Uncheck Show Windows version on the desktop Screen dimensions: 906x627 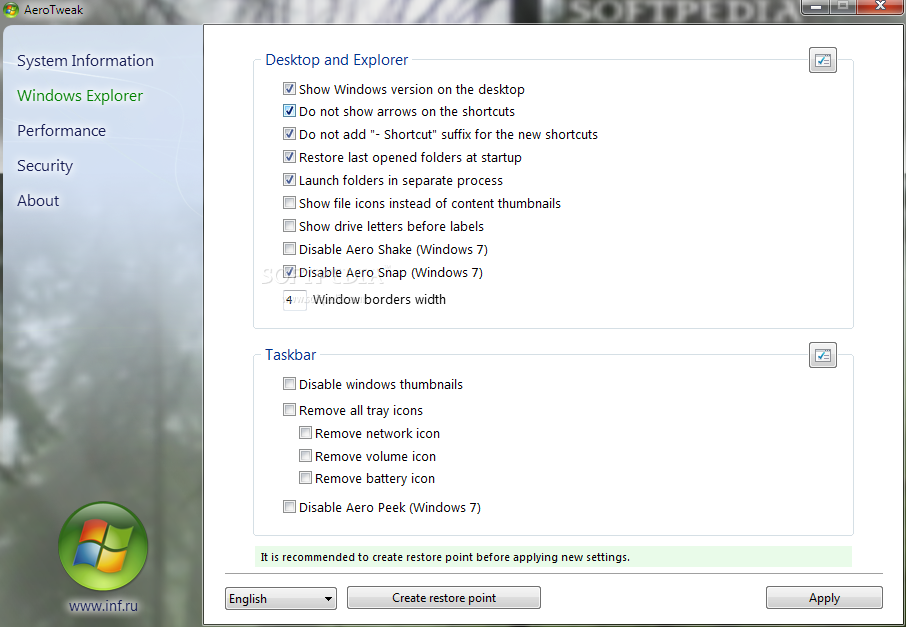(x=289, y=89)
